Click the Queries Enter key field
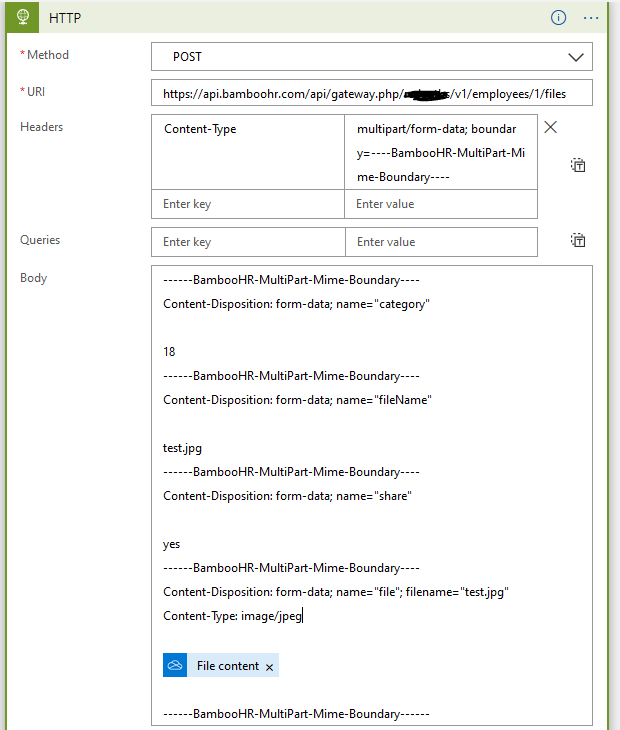 (x=247, y=242)
